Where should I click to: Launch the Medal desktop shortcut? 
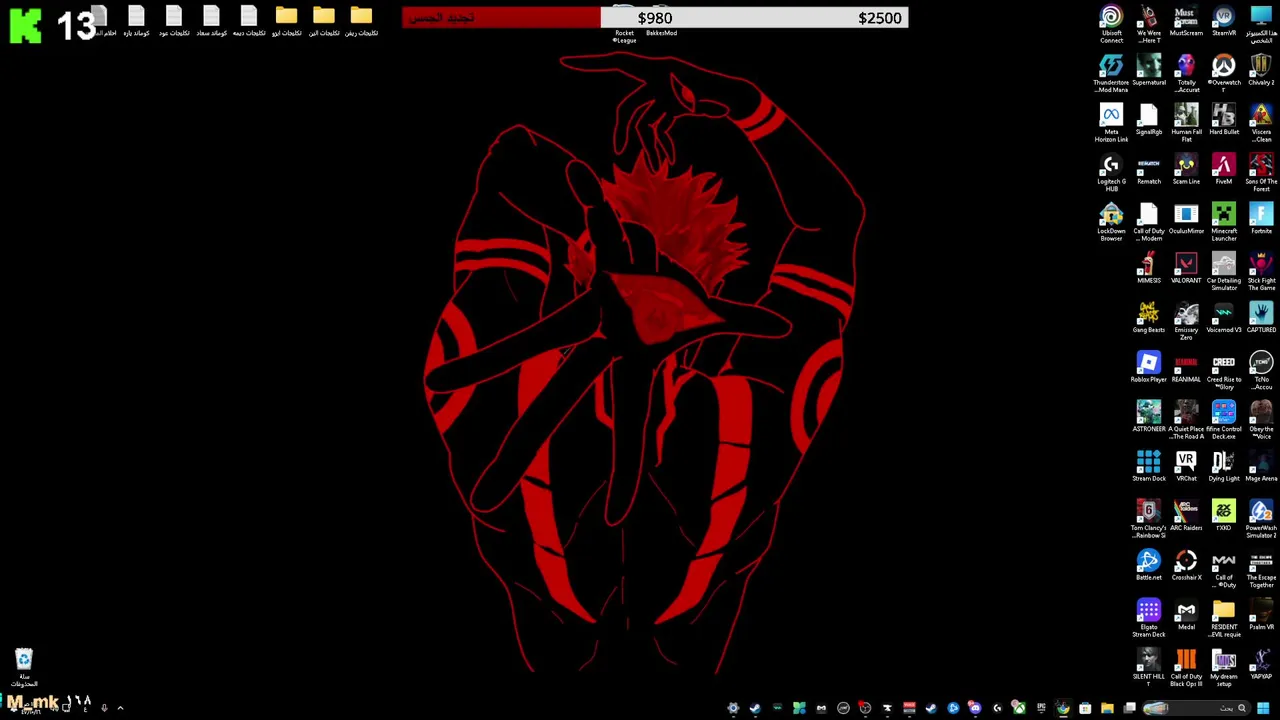point(1186,616)
